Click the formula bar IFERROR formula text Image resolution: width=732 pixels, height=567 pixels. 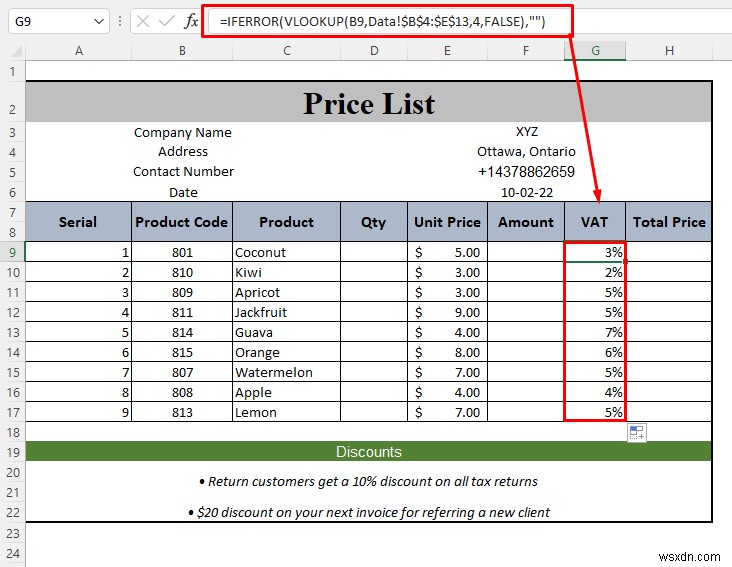382,21
